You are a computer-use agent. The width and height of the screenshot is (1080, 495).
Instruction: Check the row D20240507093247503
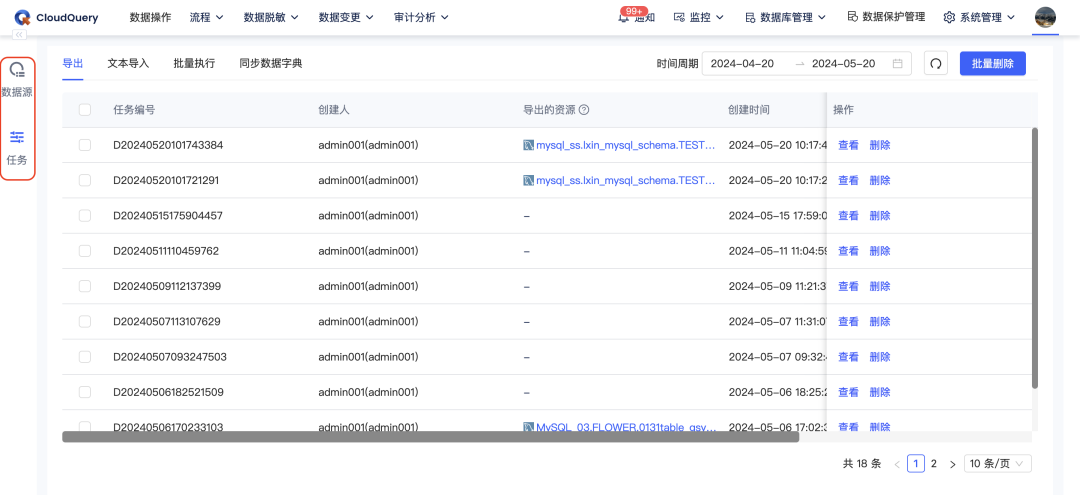coord(85,357)
